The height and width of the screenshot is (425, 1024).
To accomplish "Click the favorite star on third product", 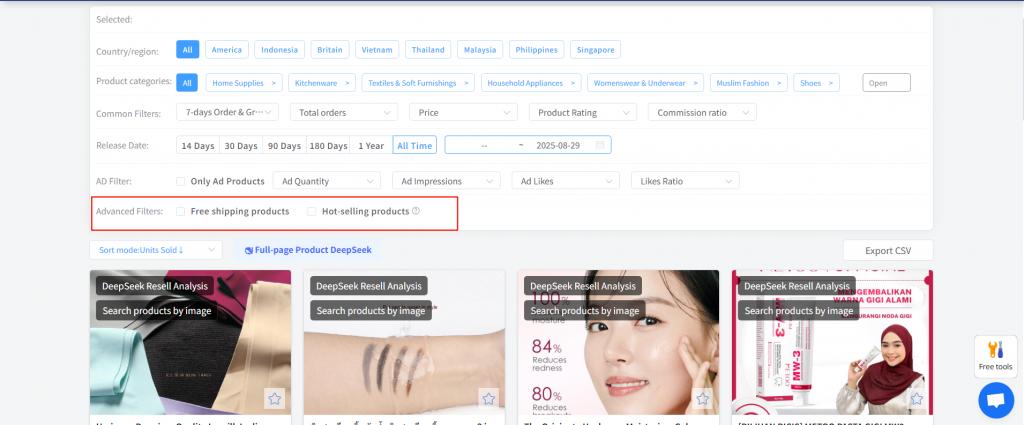I will [703, 398].
